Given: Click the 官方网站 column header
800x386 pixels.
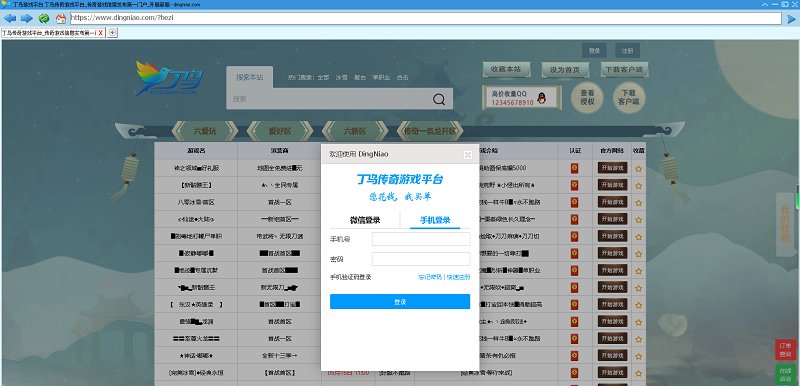Looking at the screenshot, I should (x=612, y=151).
